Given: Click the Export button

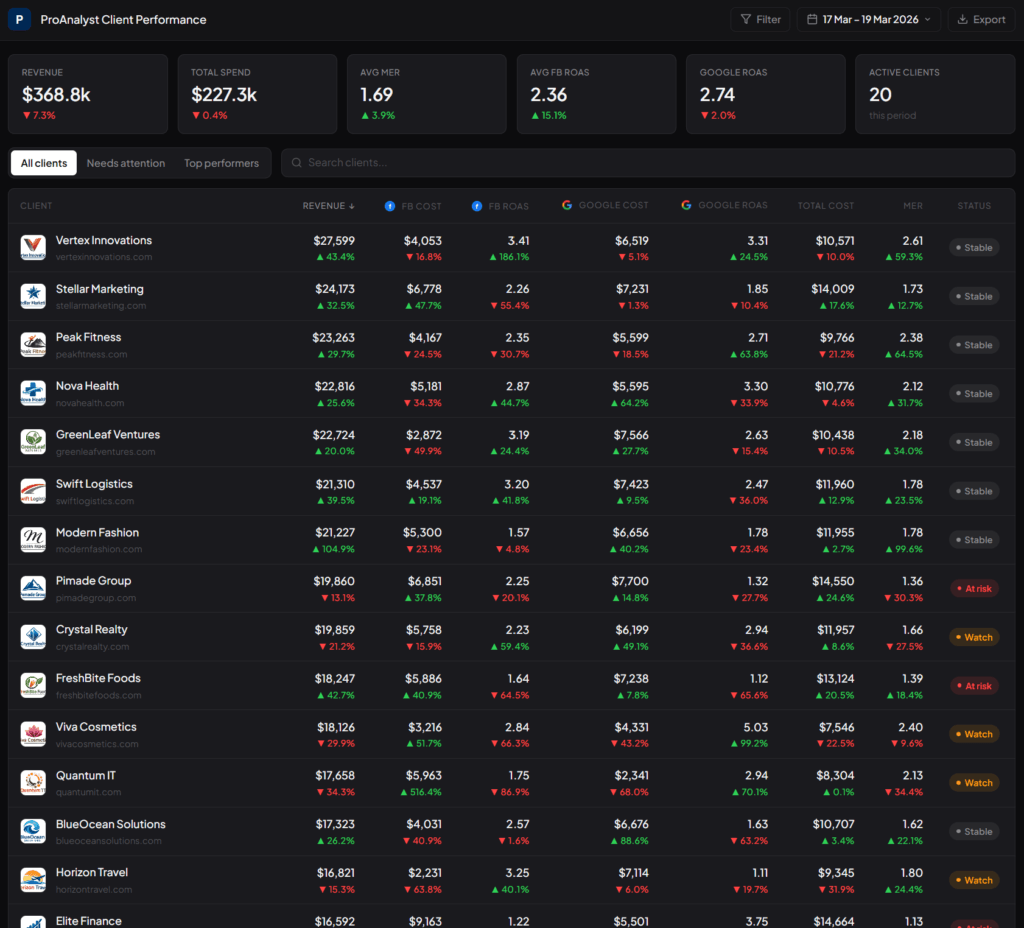Looking at the screenshot, I should (980, 19).
